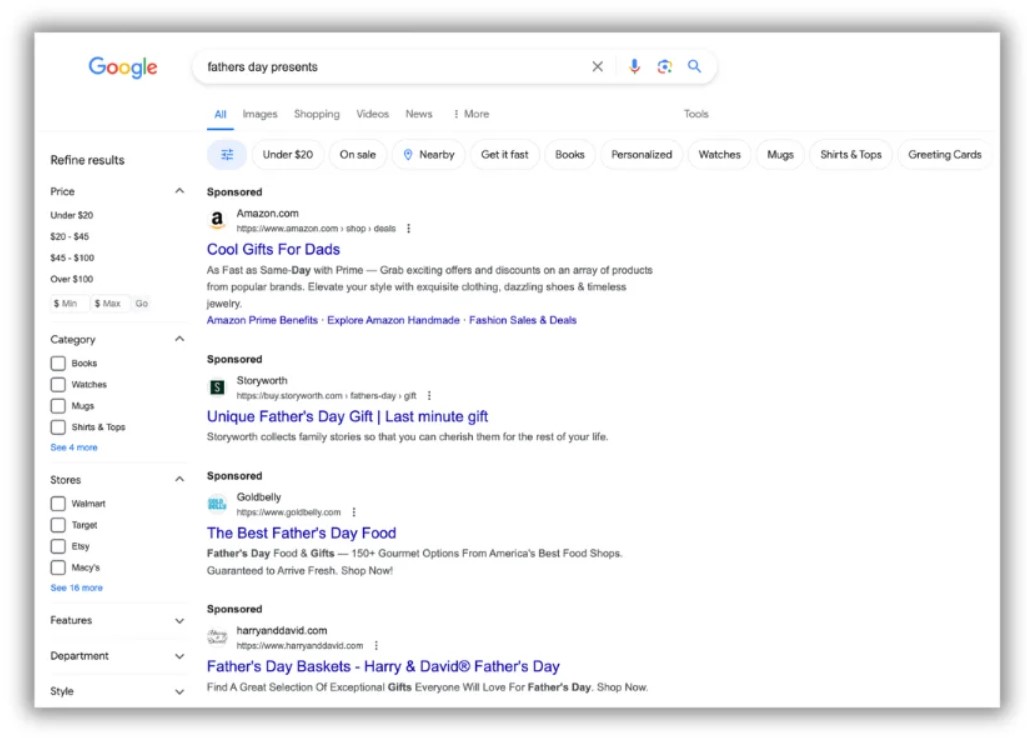Open the News tab
Viewport: 1027px width, 738px height.
pos(419,113)
